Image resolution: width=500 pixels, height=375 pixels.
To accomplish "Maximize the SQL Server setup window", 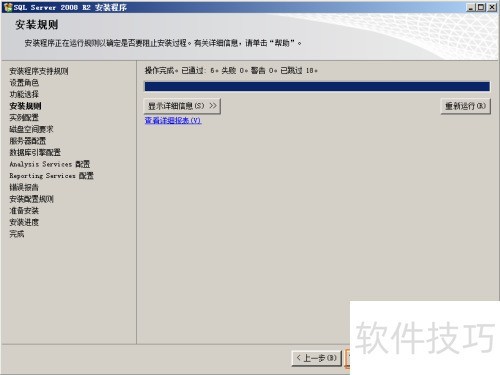I will [x=481, y=7].
